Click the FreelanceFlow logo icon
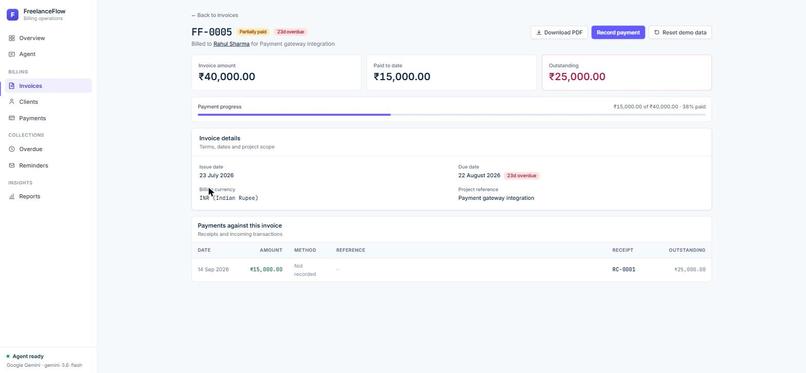This screenshot has height=373, width=806. (12, 15)
